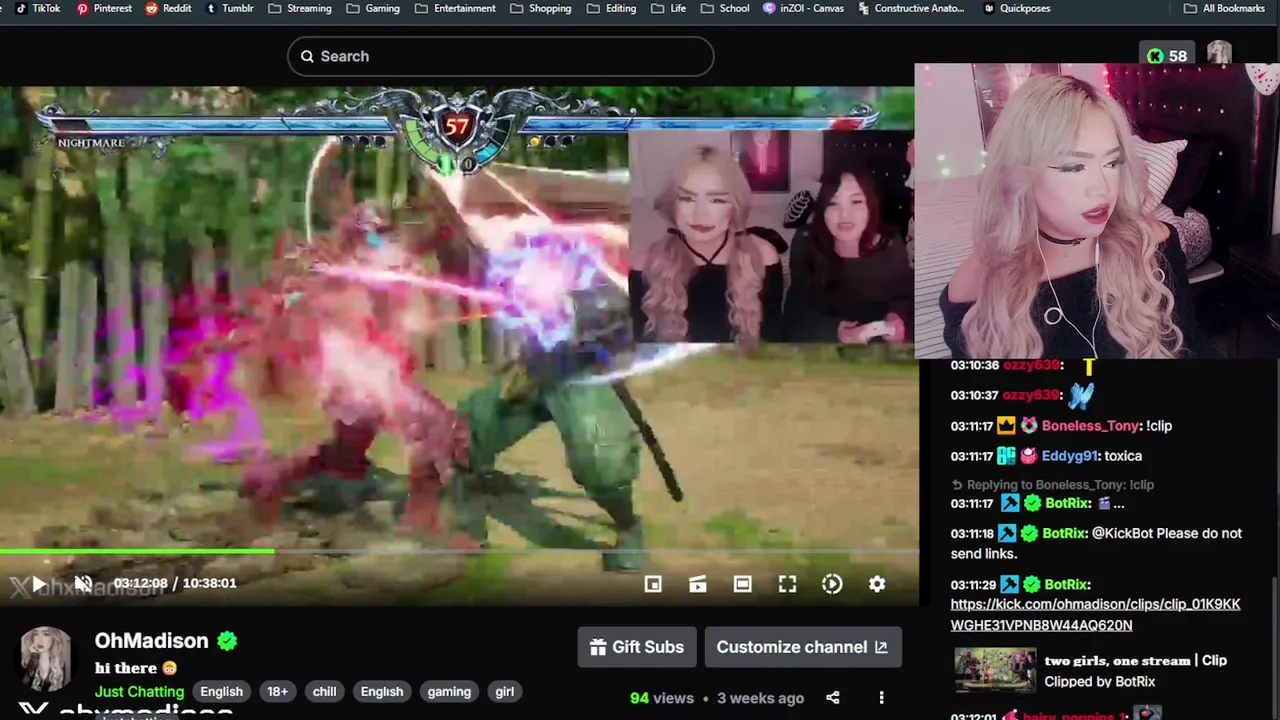Screen dimensions: 1280x720
Task: Click Eddyg91 username in chat
Action: (1070, 456)
